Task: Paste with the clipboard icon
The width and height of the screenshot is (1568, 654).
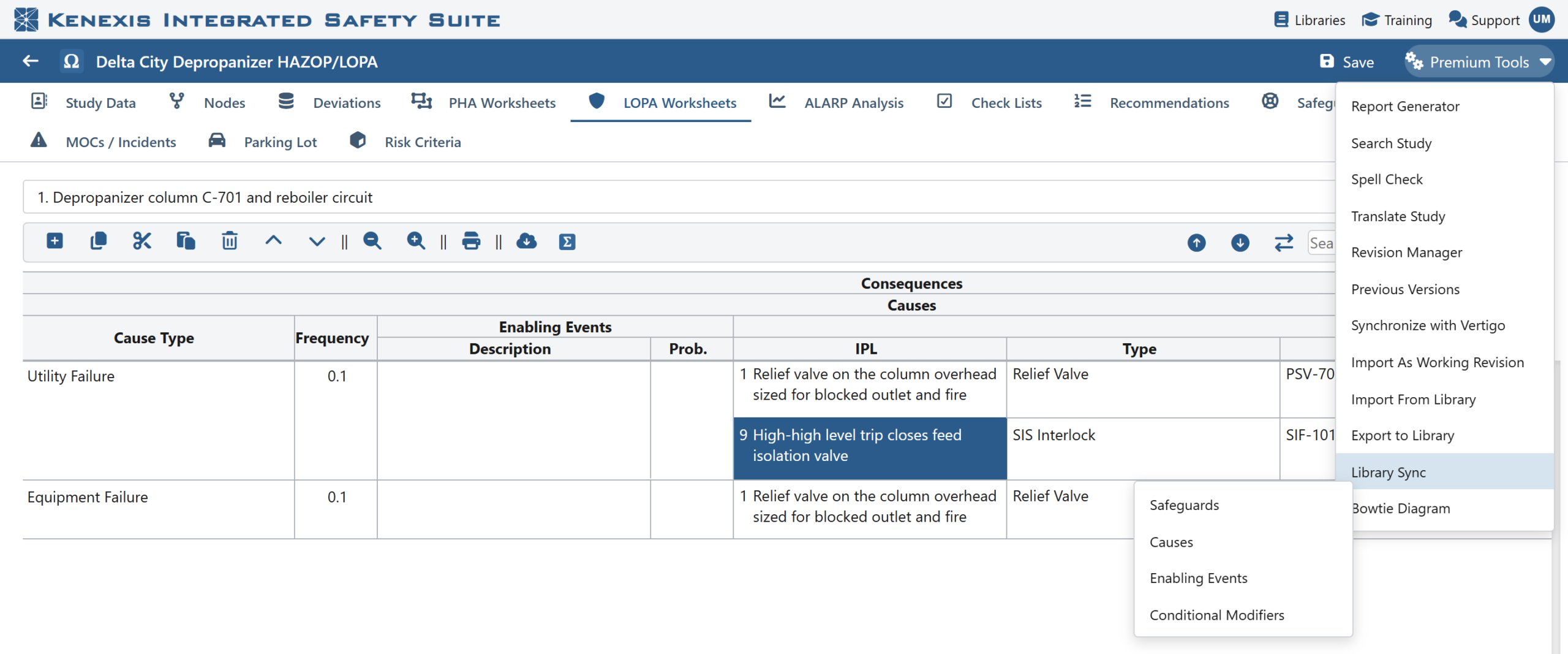Action: click(x=186, y=241)
